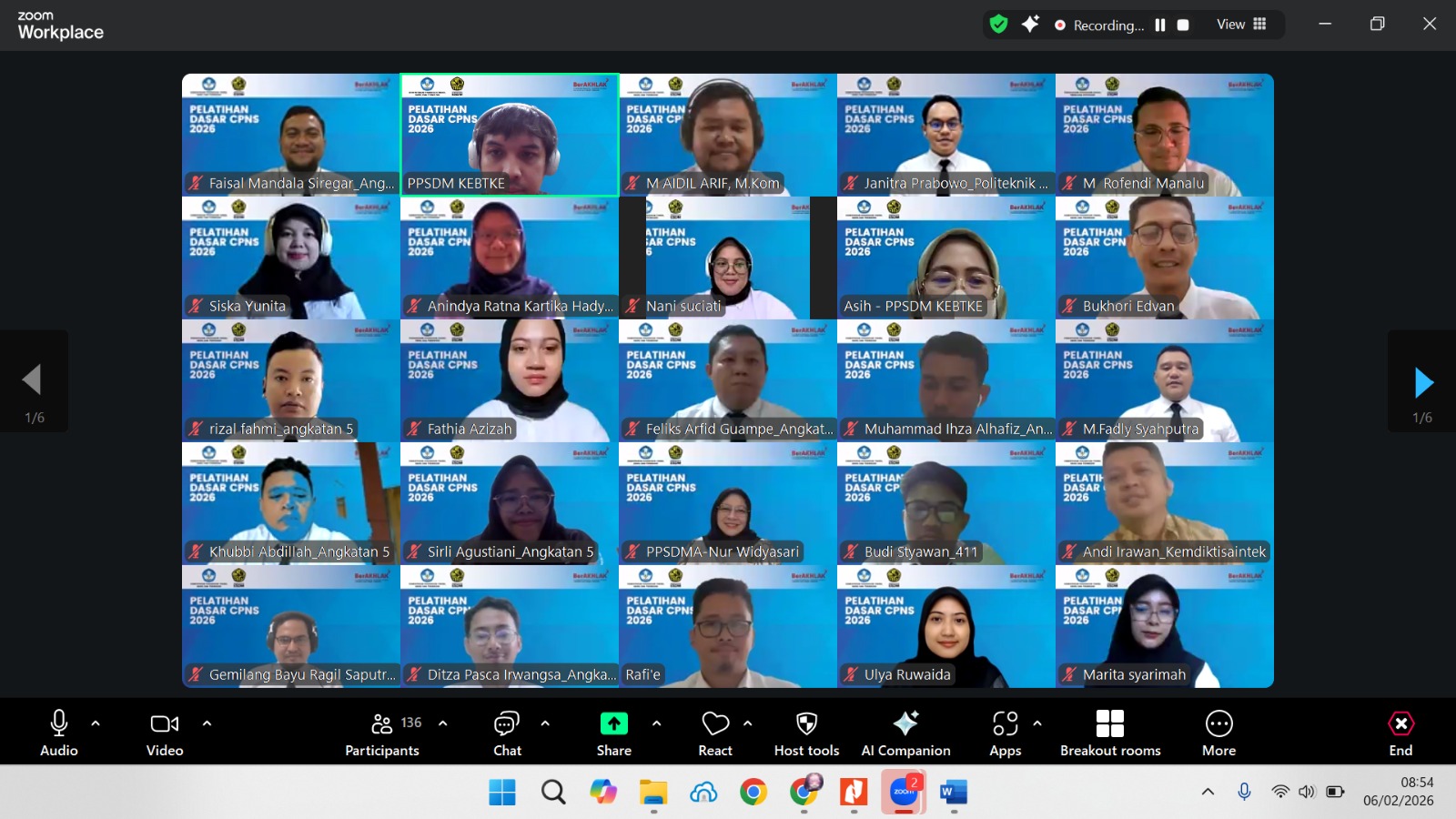Click the recording indicator dot
Image resolution: width=1456 pixels, height=819 pixels.
click(1058, 25)
